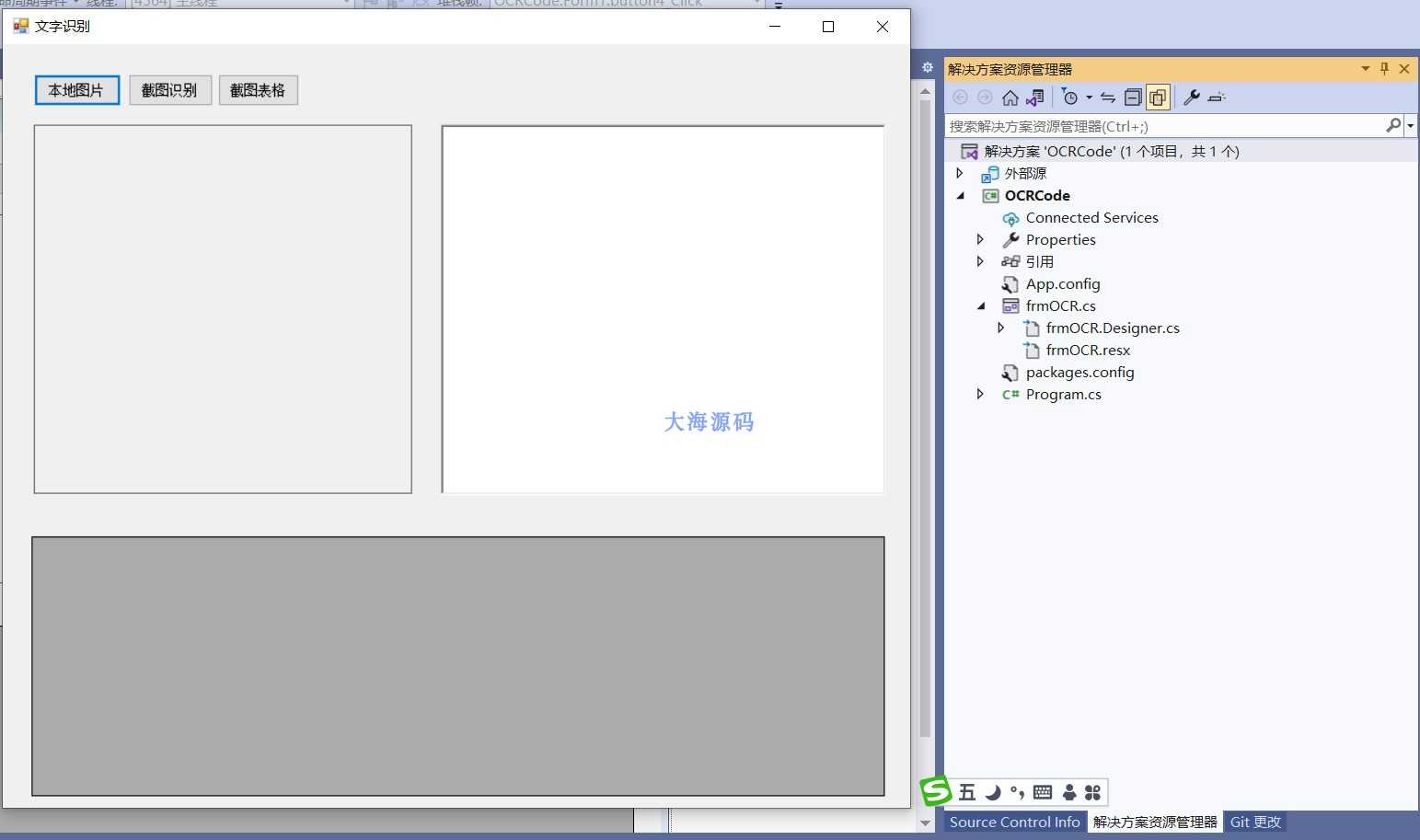1420x840 pixels.
Task: Click the vertical scrollbar down arrow
Action: tap(926, 823)
